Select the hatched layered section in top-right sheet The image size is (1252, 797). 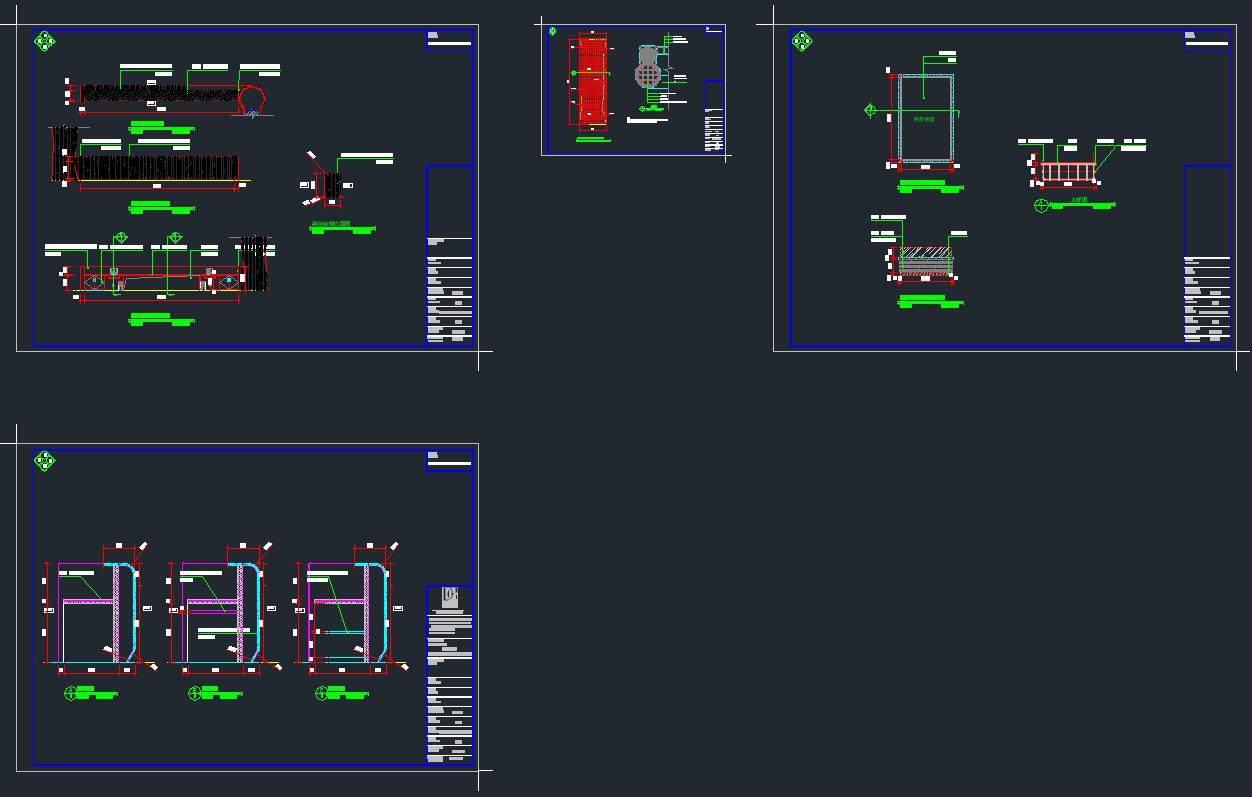pos(926,261)
